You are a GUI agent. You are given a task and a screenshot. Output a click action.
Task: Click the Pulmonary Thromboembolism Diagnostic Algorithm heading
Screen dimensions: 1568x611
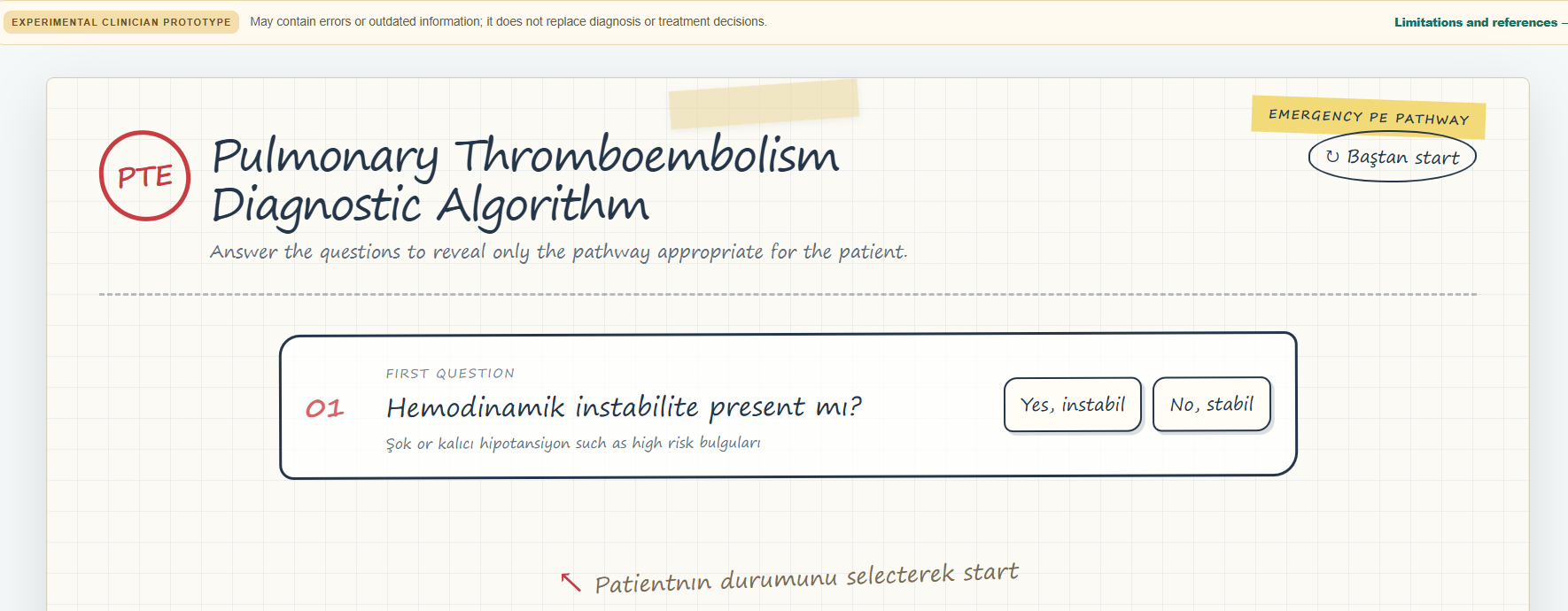tap(524, 180)
